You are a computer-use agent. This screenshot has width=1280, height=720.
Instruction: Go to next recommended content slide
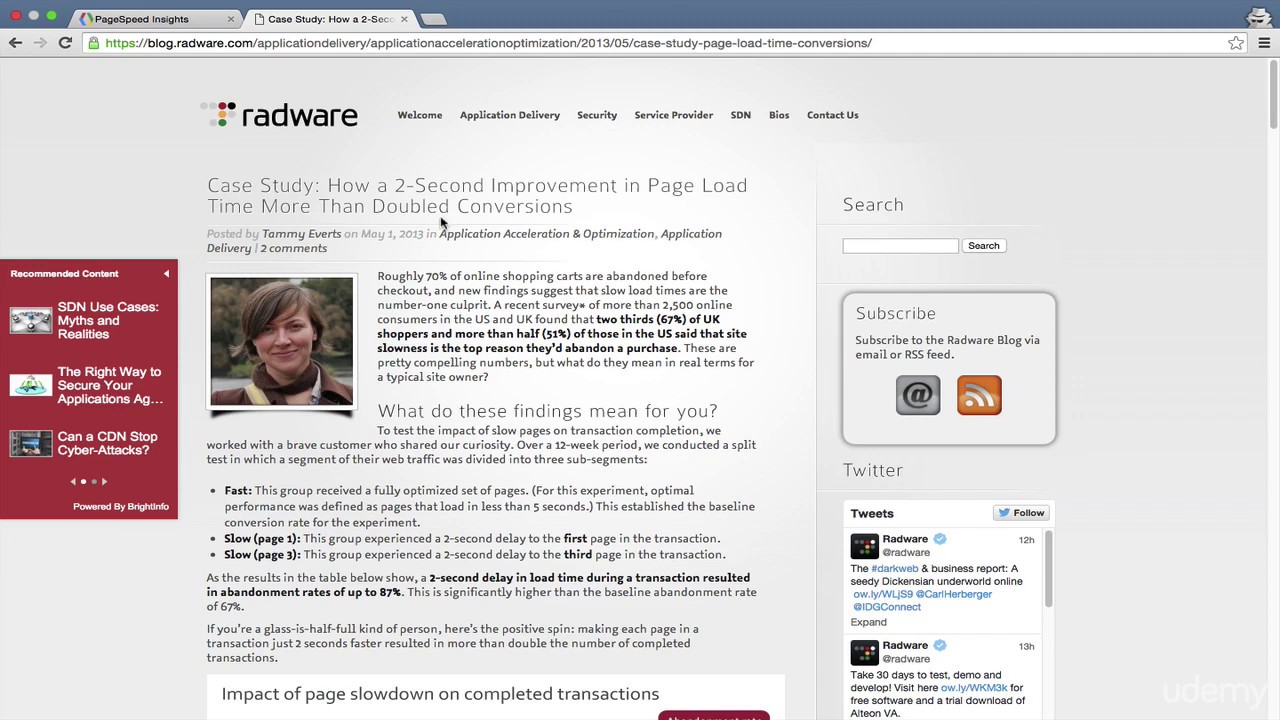point(104,481)
